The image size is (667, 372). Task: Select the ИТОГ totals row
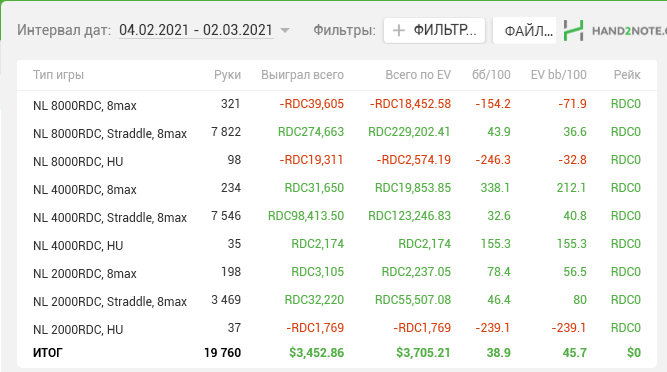point(337,353)
